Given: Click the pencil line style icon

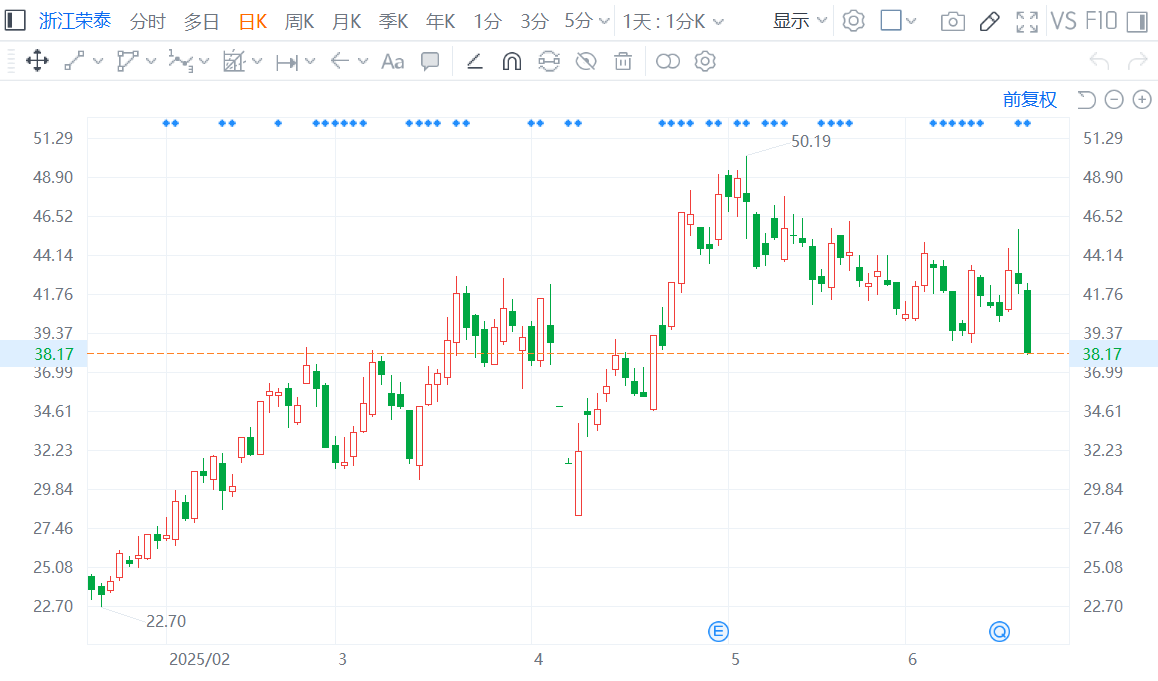Looking at the screenshot, I should [475, 61].
